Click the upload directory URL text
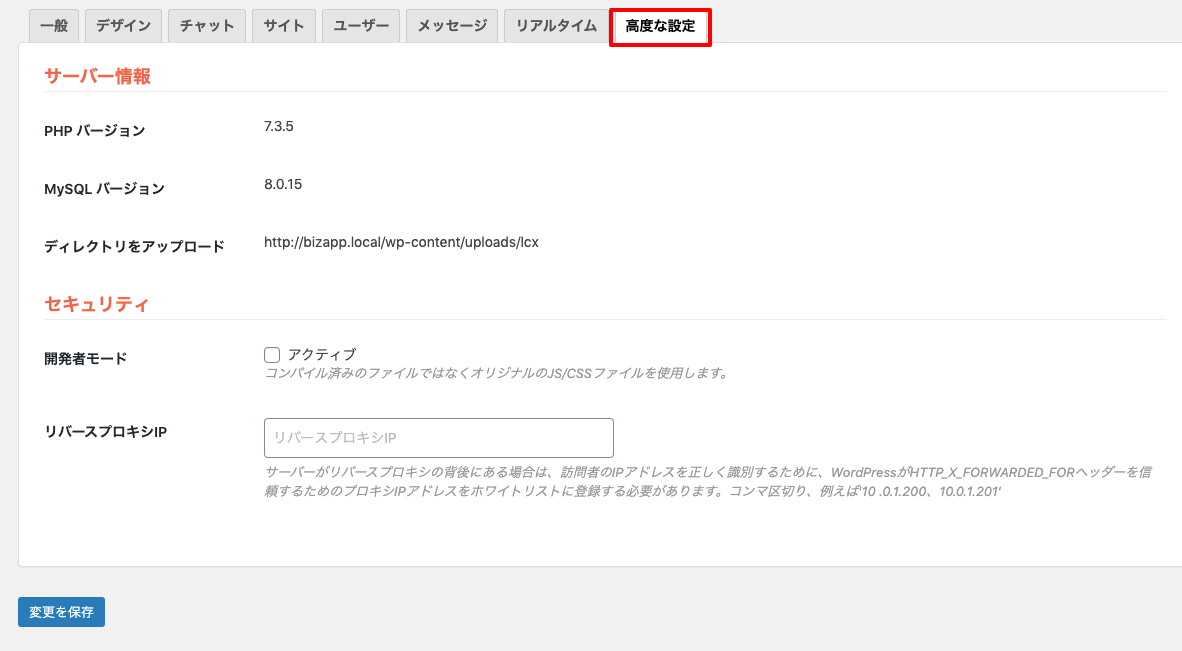Image resolution: width=1182 pixels, height=651 pixels. tap(401, 242)
